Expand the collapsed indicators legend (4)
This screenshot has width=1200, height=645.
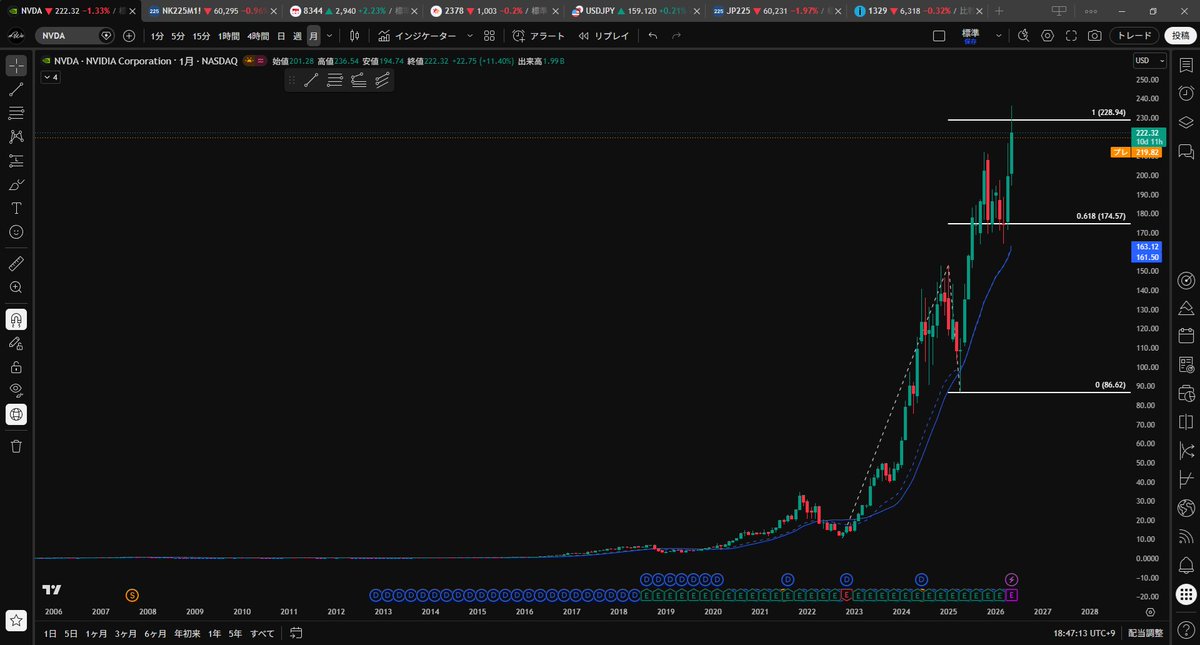pyautogui.click(x=50, y=77)
